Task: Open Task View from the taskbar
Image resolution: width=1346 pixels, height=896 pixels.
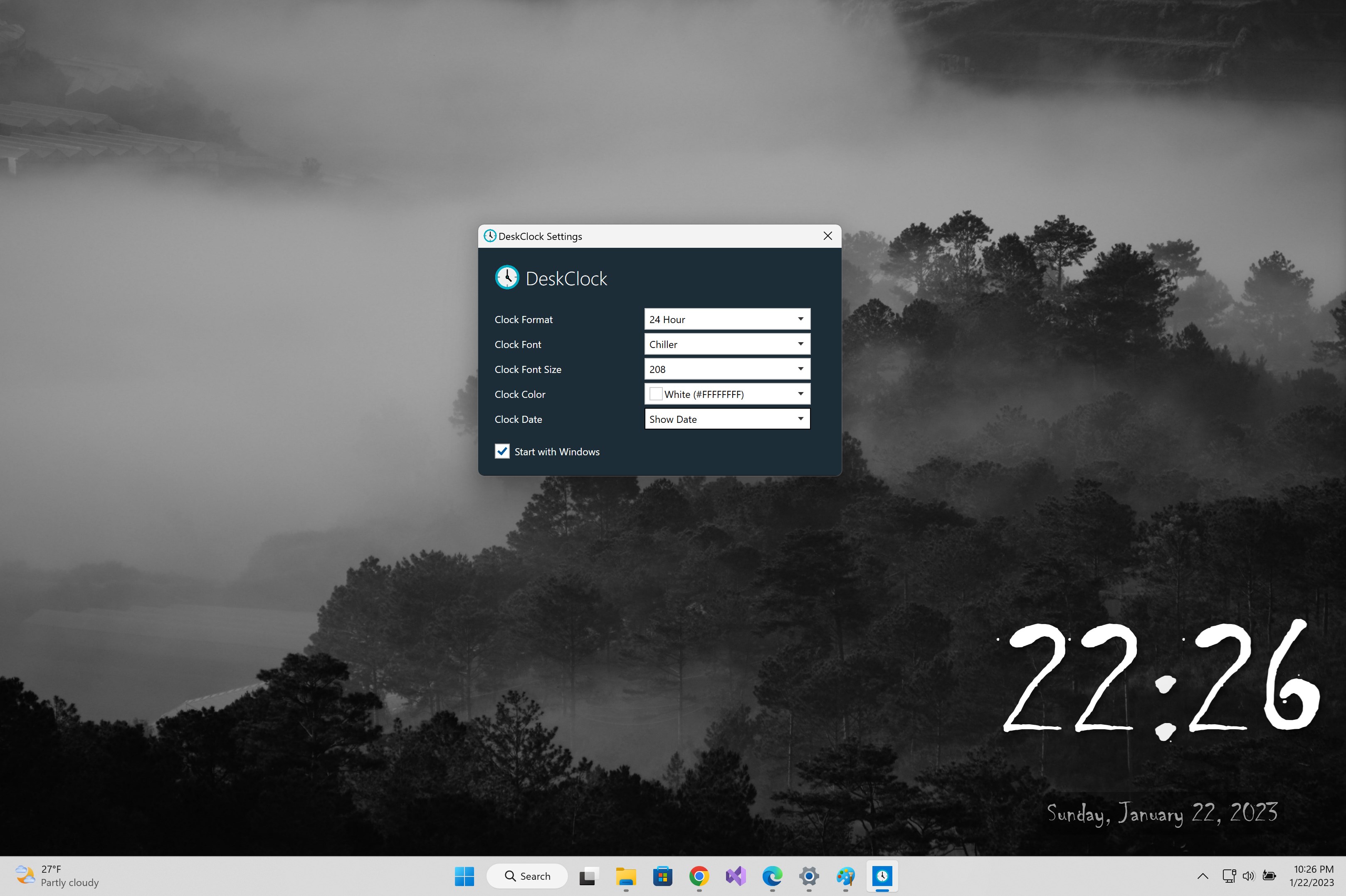Action: coord(588,876)
